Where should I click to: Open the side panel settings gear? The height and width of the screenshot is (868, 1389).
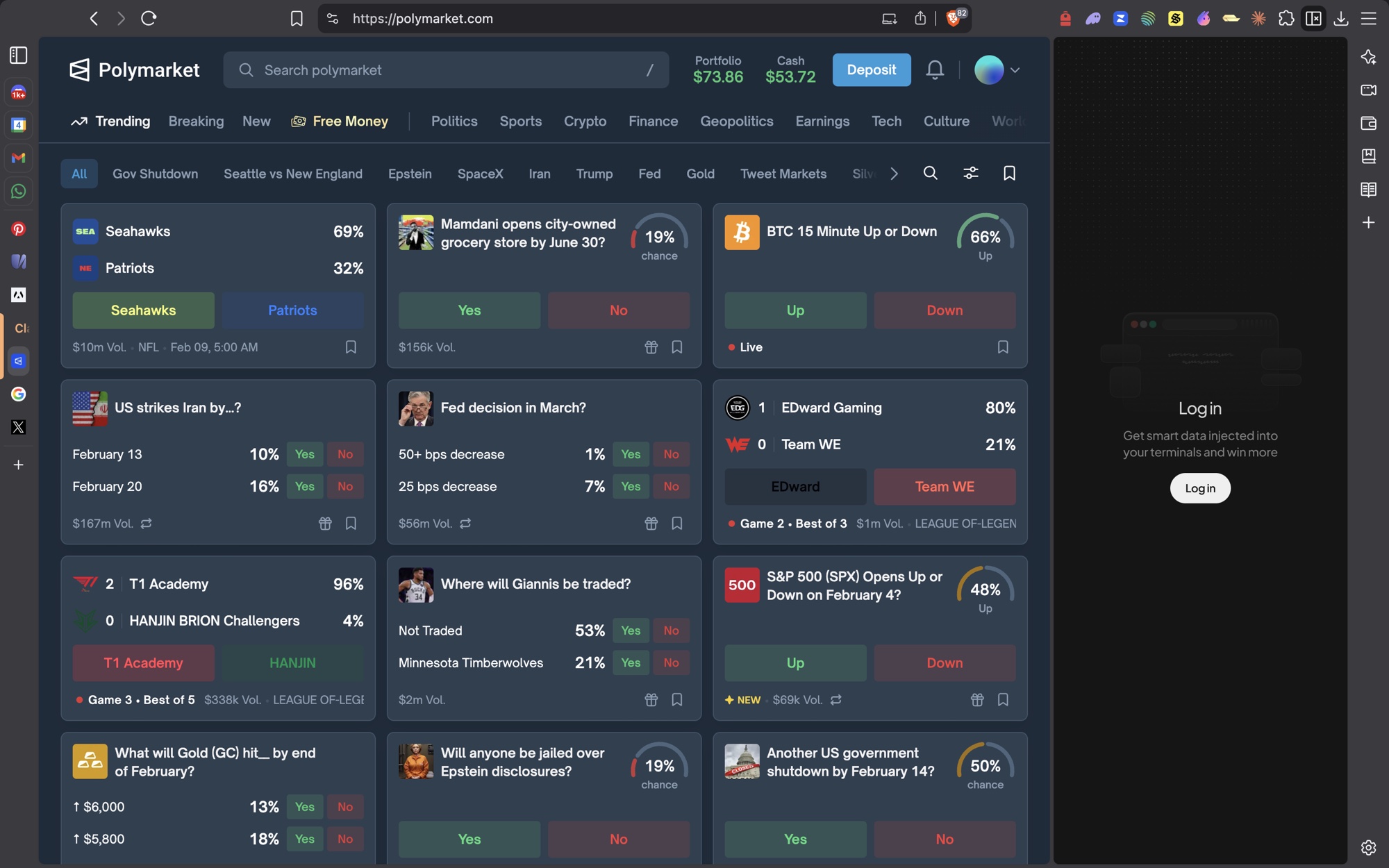click(x=1368, y=847)
